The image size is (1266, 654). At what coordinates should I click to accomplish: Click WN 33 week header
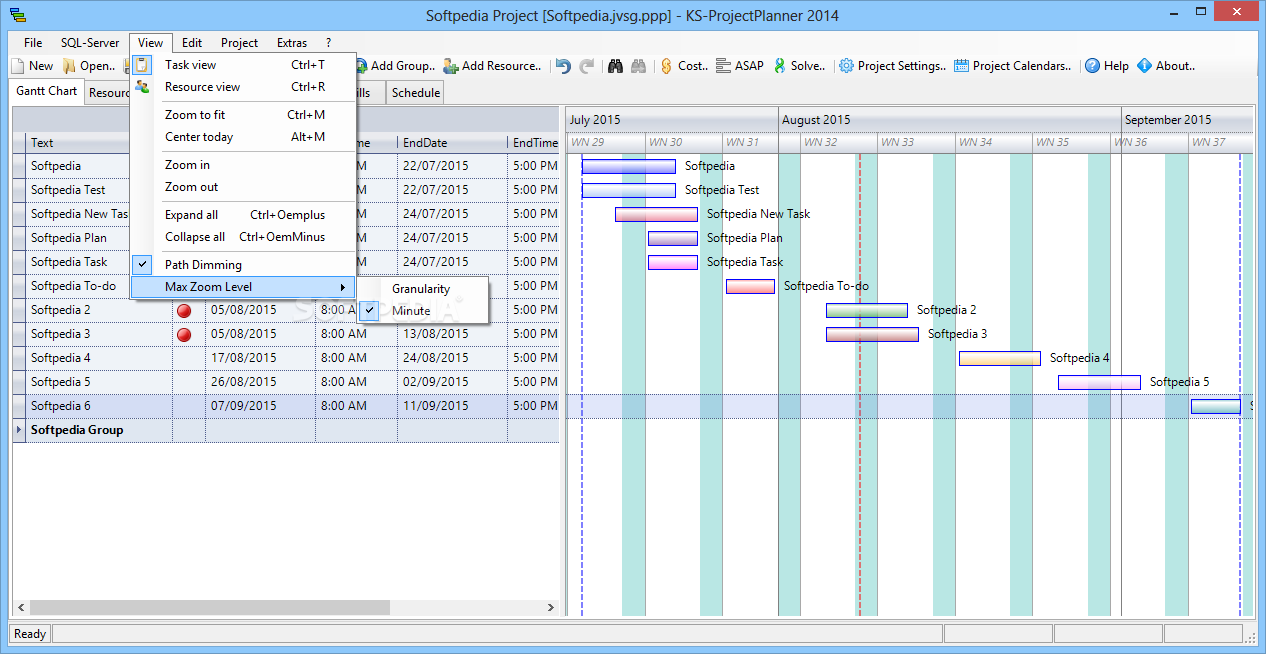915,142
